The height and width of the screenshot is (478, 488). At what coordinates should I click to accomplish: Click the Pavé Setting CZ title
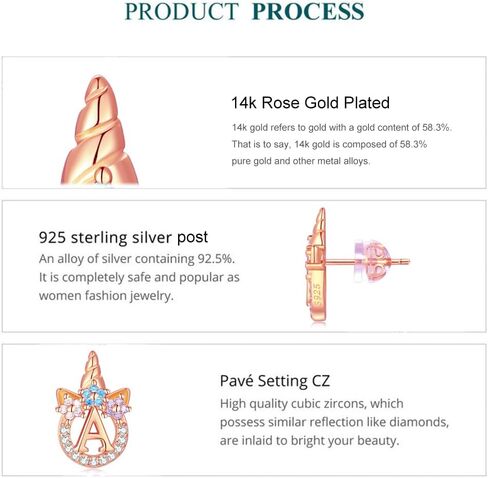275,381
